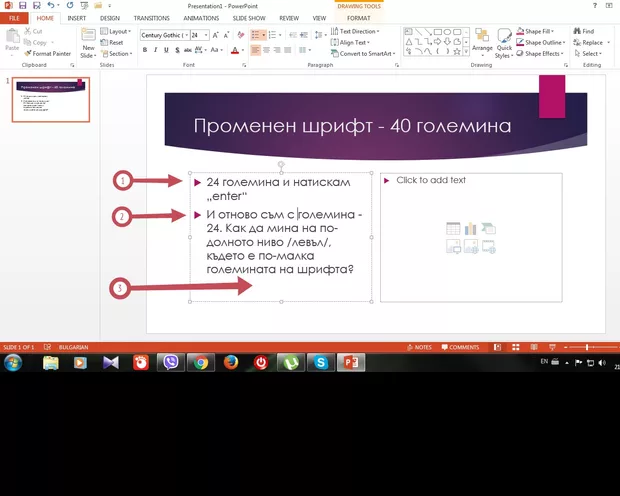Viewport: 620px width, 496px height.
Task: Click the Redo/Repeat icon
Action: 70,5
